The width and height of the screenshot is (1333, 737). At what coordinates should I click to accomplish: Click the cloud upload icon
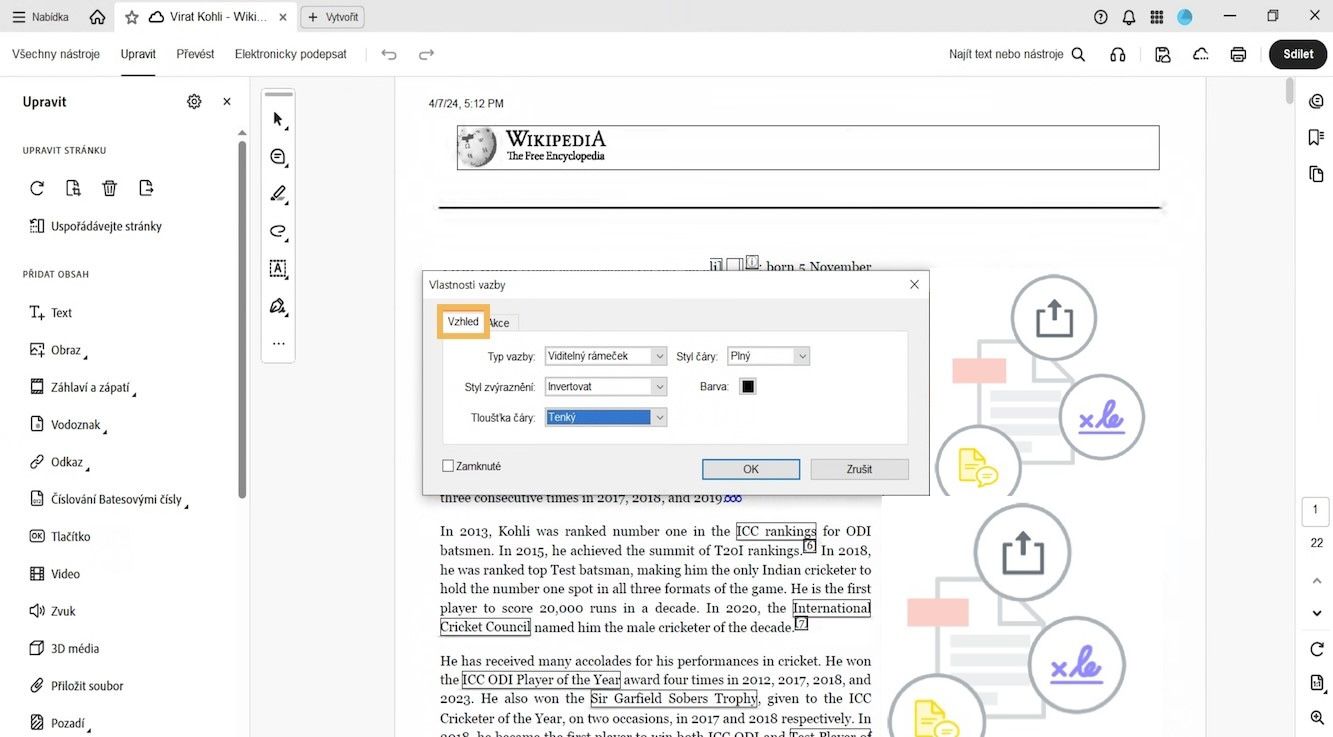coord(1201,55)
